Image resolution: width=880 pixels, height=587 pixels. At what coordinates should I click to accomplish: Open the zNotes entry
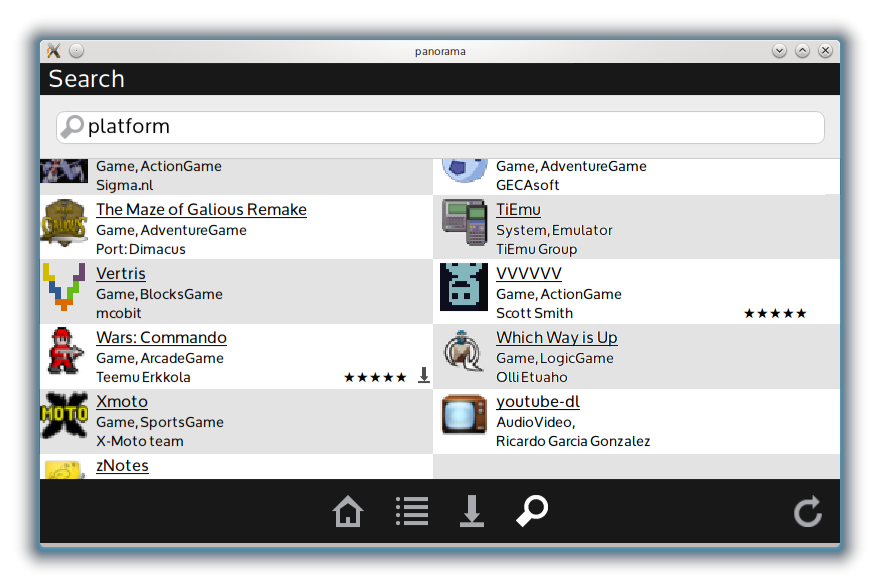click(x=122, y=466)
